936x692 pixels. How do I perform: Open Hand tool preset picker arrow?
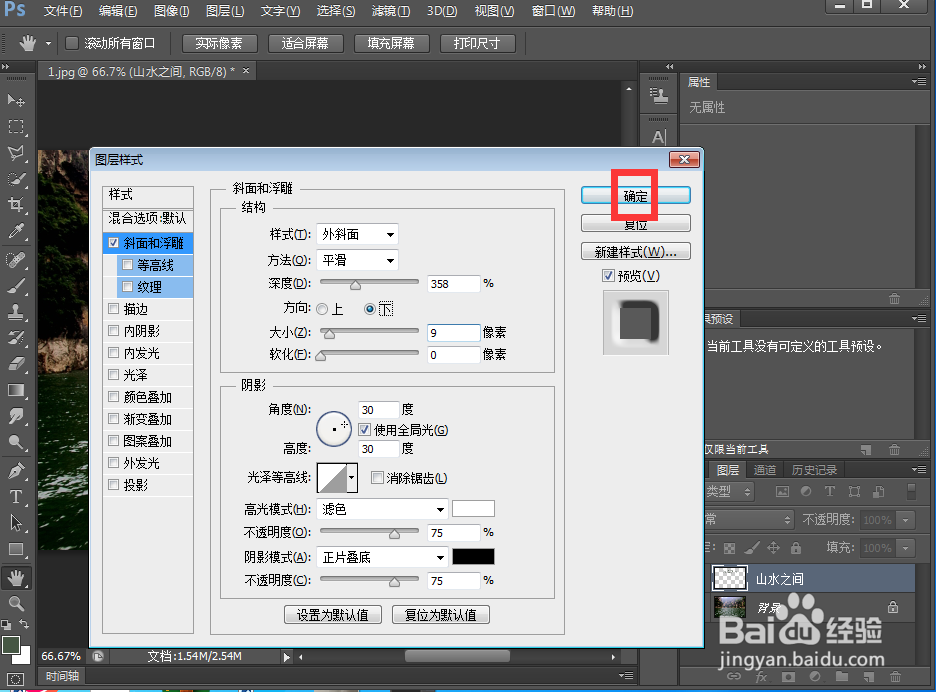pyautogui.click(x=48, y=44)
